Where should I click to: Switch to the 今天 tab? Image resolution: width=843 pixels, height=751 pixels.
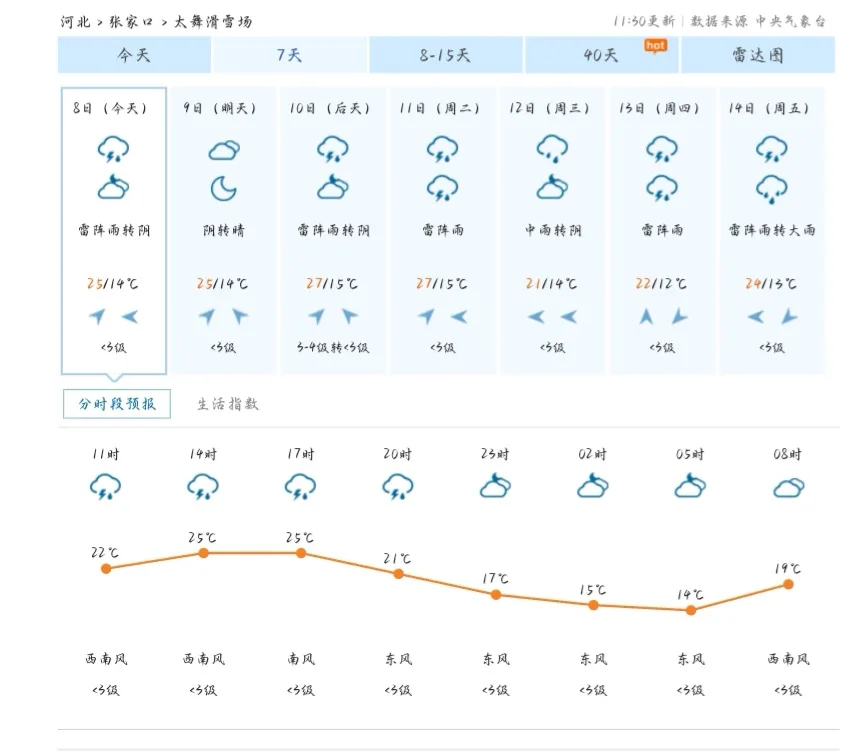coord(134,54)
